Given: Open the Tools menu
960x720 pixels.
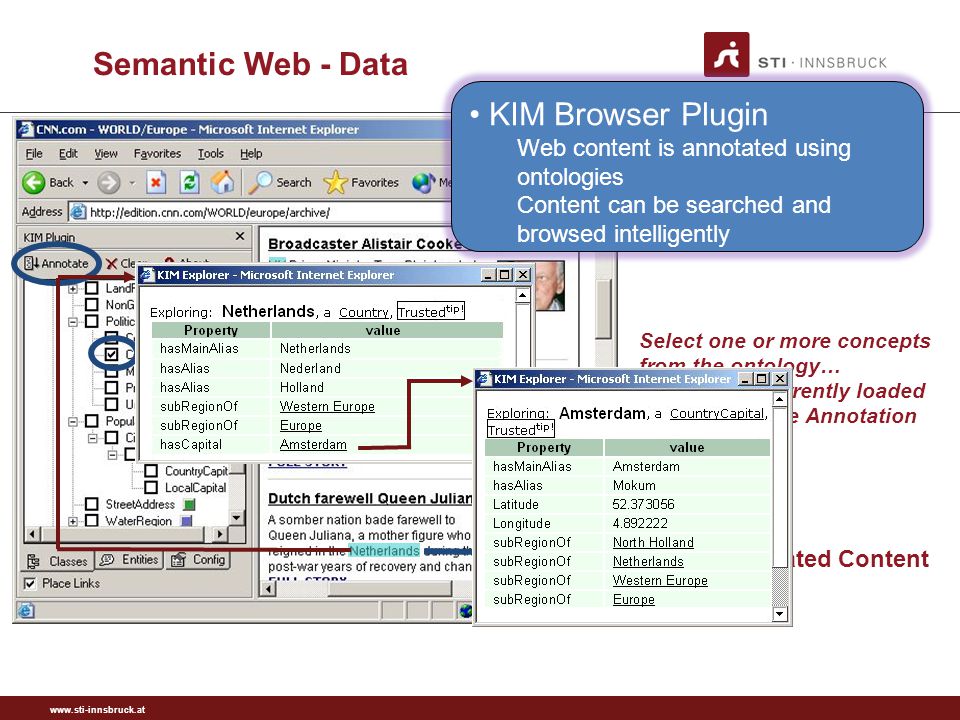Looking at the screenshot, I should (211, 154).
